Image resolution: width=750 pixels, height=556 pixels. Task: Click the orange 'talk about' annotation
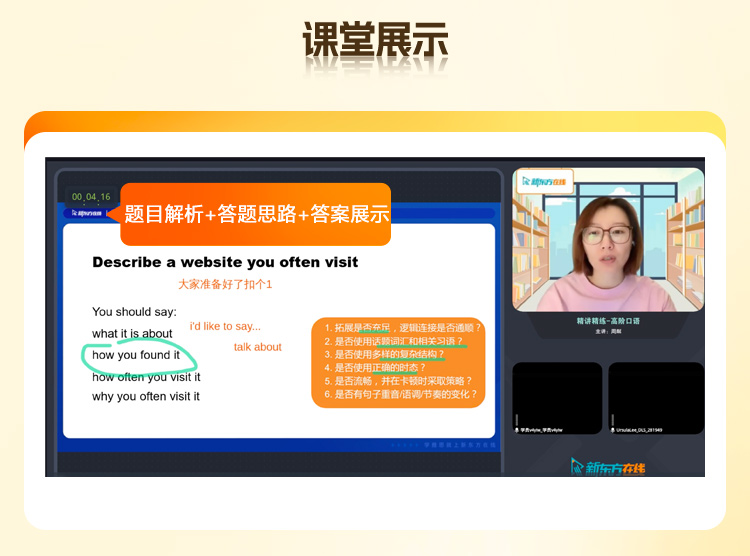click(258, 347)
